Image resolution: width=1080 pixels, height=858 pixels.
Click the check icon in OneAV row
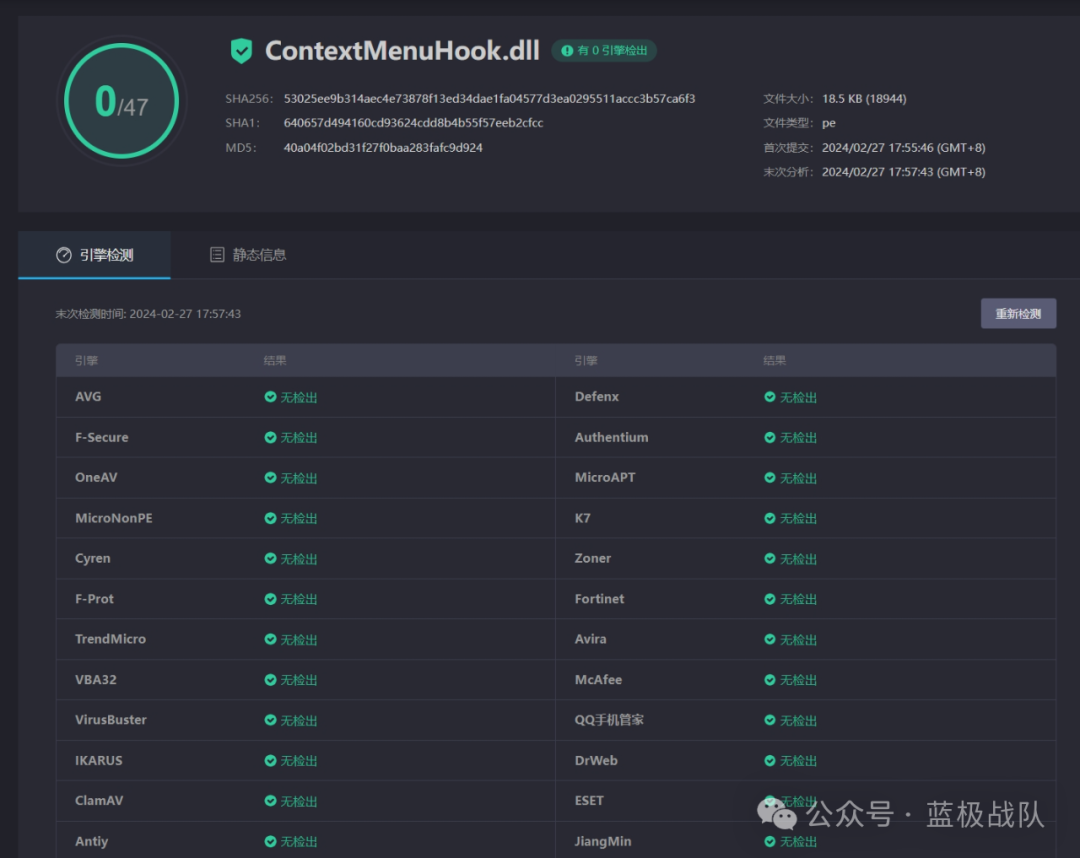(270, 477)
